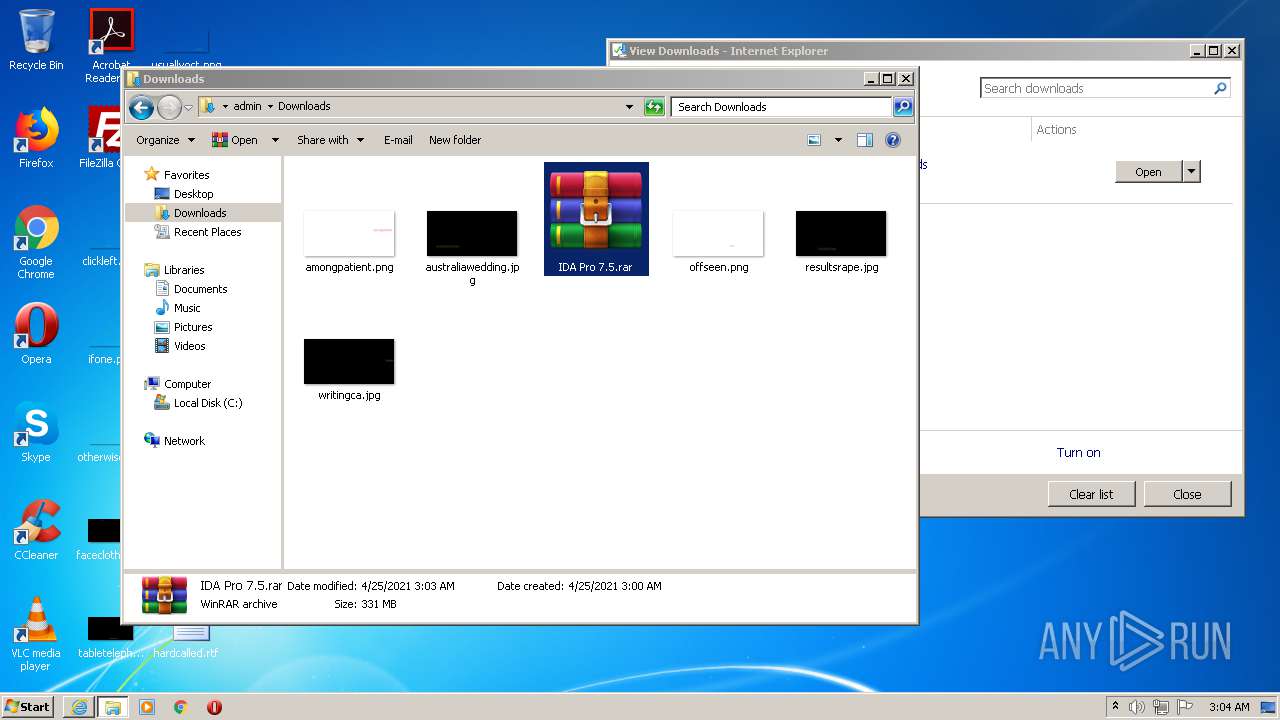Select Favorites in the navigation pane
The height and width of the screenshot is (720, 1280).
(187, 175)
